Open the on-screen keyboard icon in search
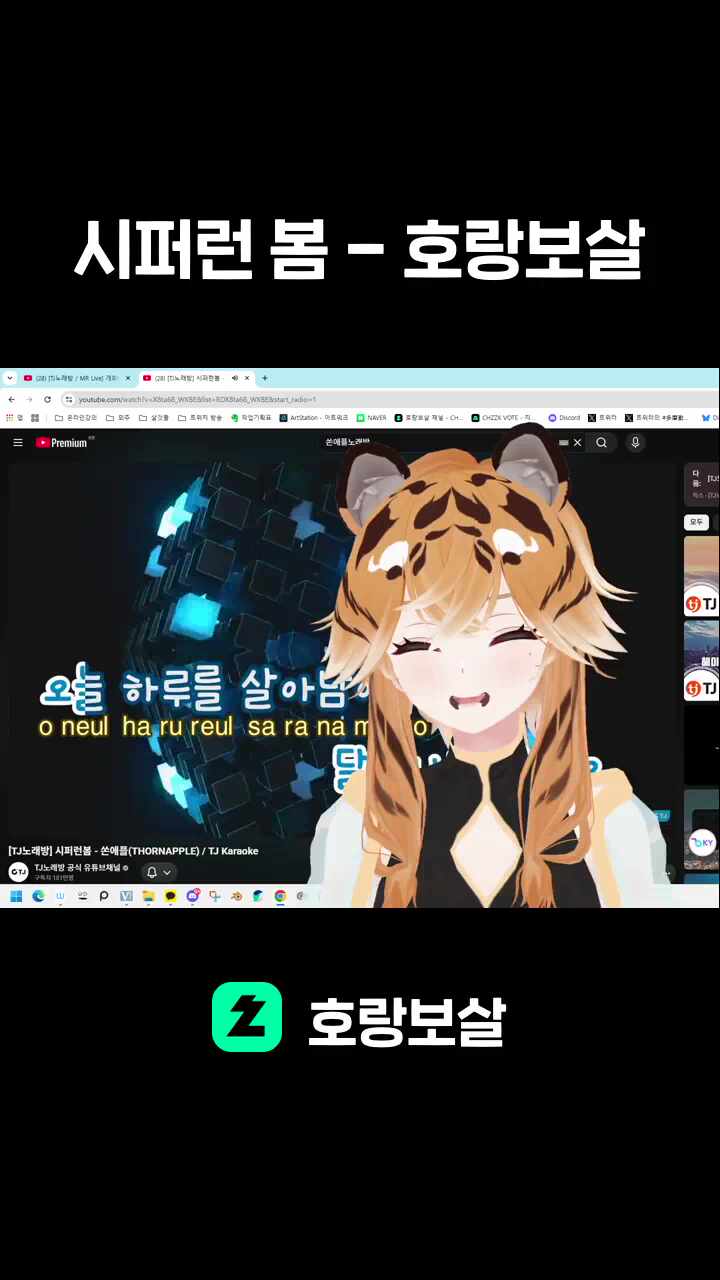This screenshot has height=1280, width=720. (564, 442)
